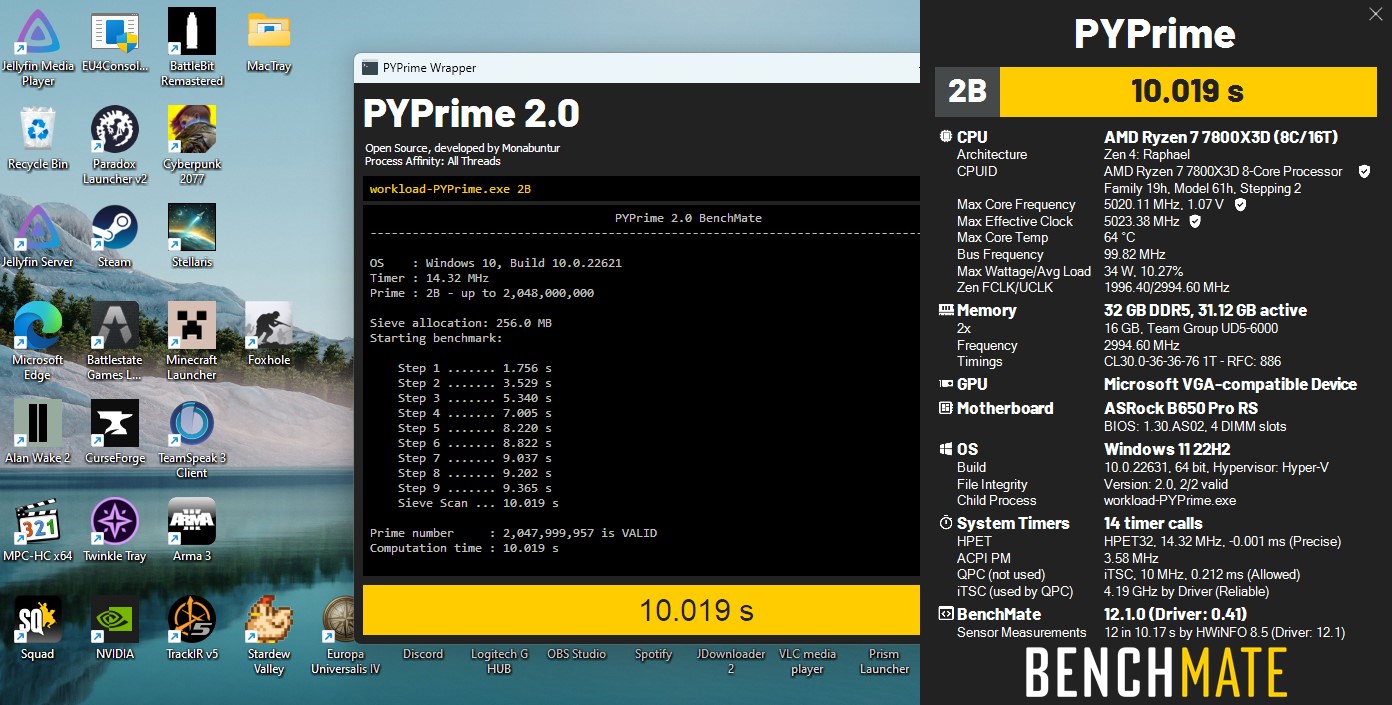Launch Foxhole desktop shortcut
1392x705 pixels.
pyautogui.click(x=268, y=334)
